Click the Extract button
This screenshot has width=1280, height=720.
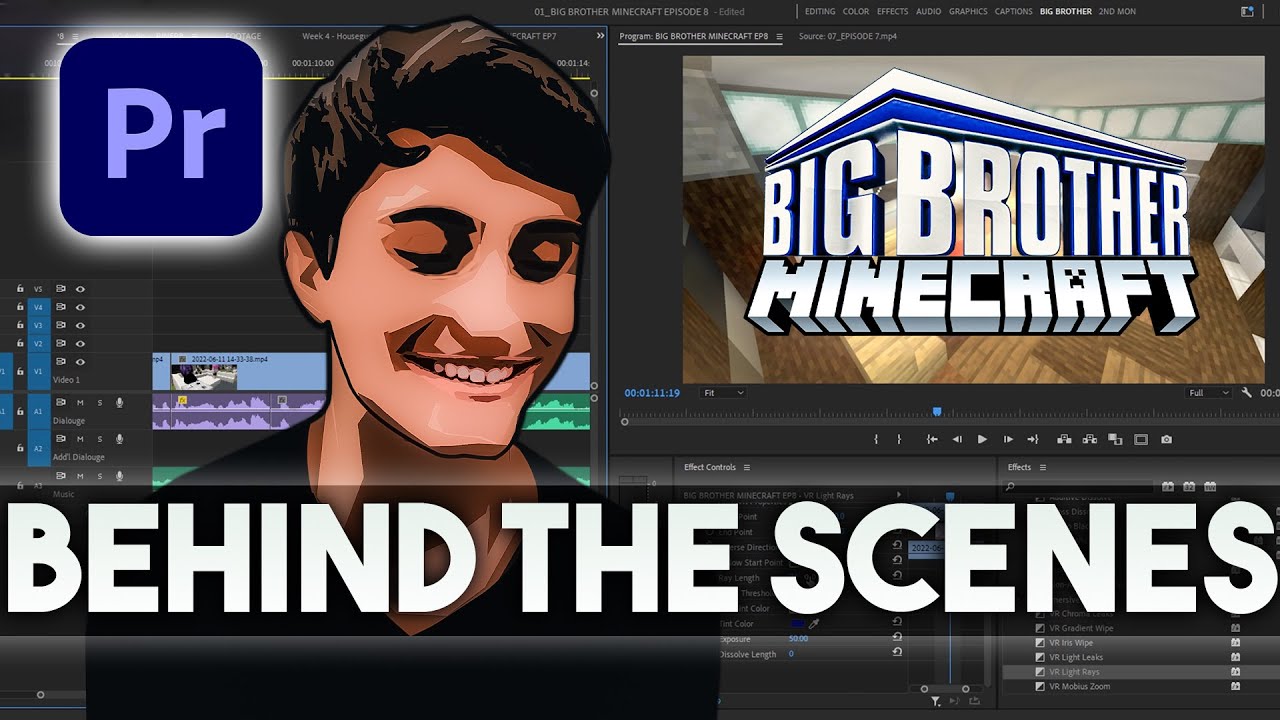[1090, 439]
